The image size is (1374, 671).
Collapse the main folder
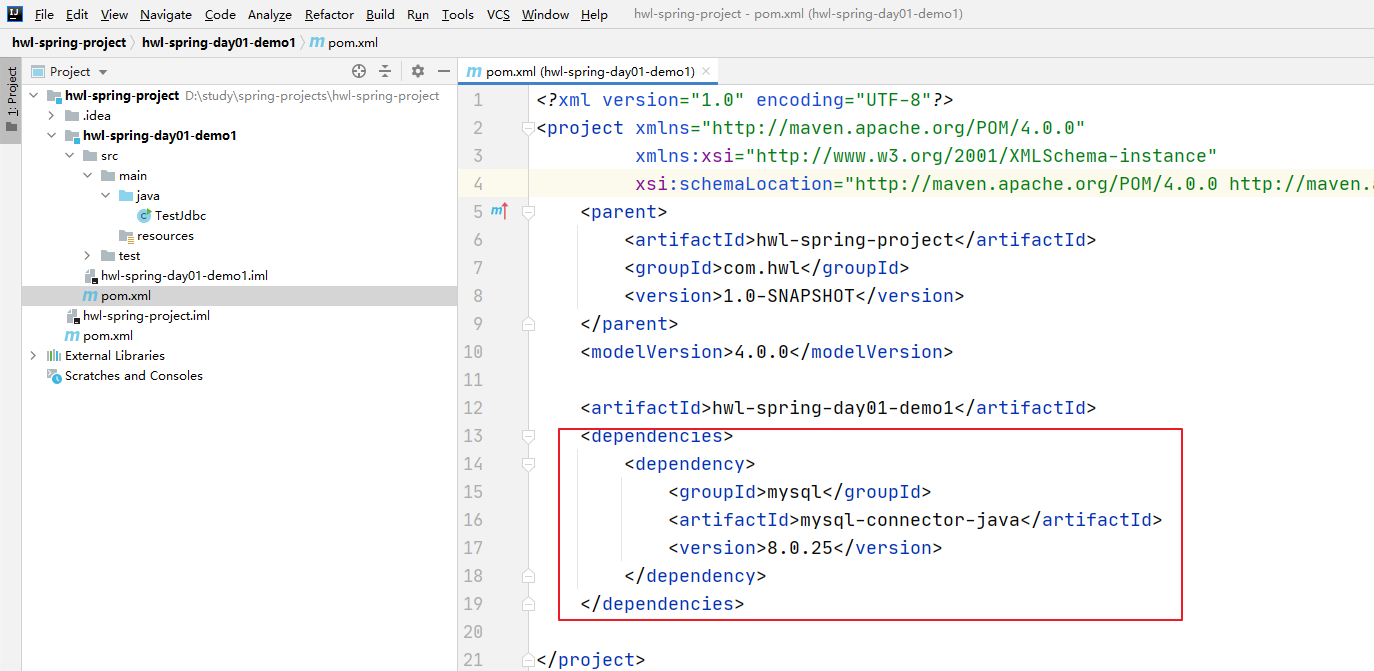pos(87,175)
